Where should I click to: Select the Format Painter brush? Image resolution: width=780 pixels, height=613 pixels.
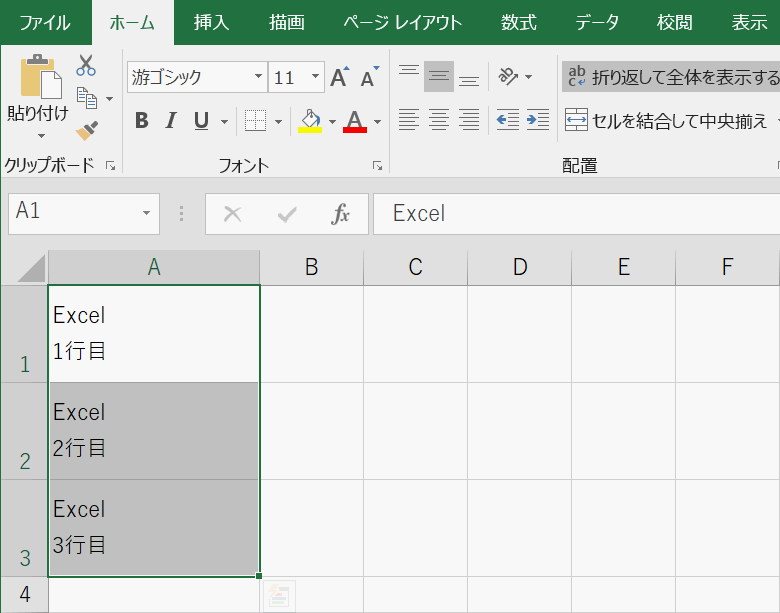(87, 130)
